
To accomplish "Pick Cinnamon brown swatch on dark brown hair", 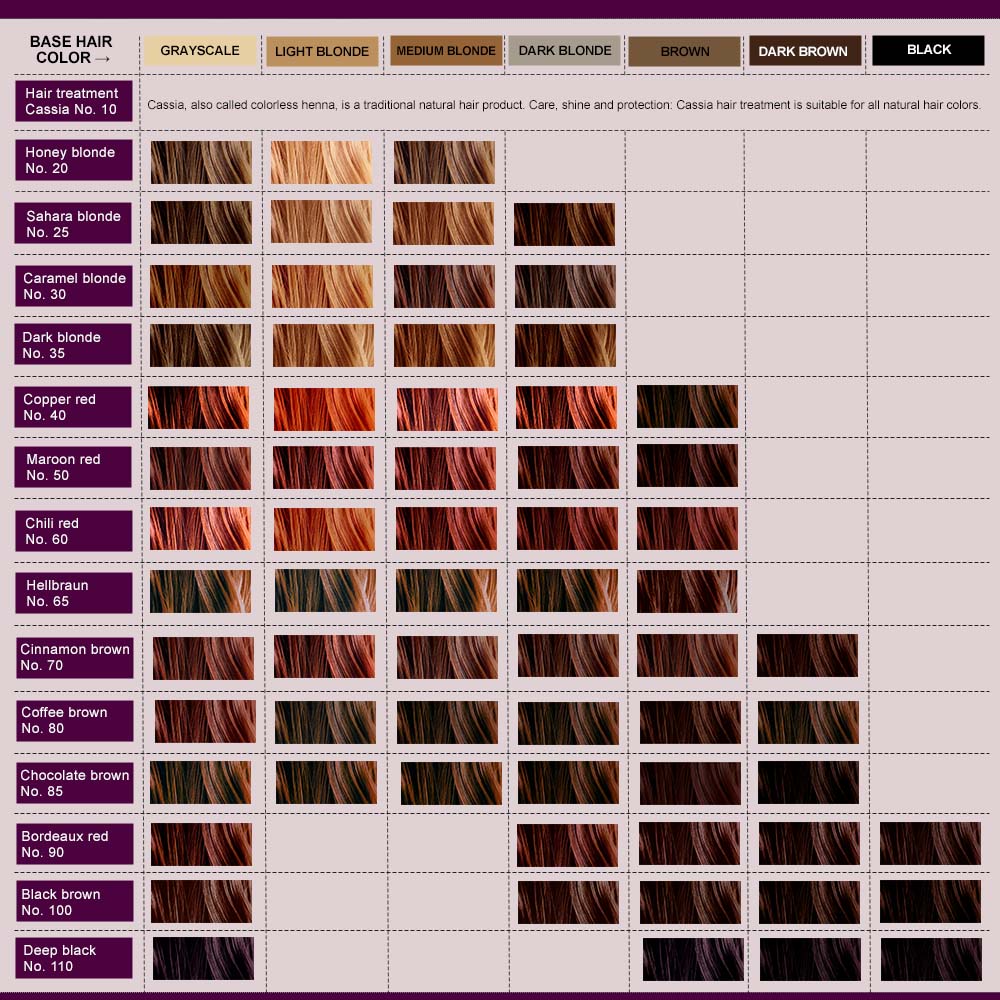I will [807, 656].
